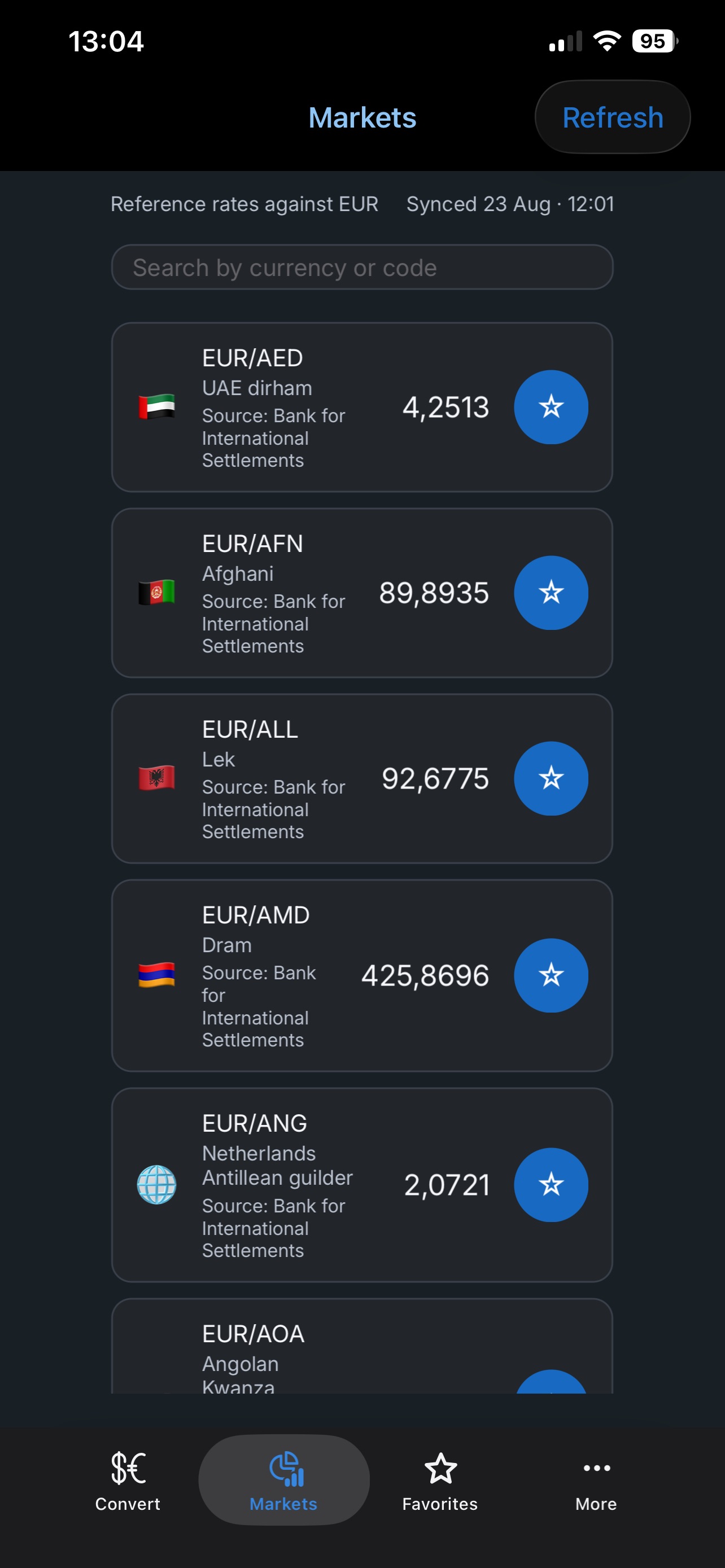
Task: Tap the Armenia flag icon
Action: point(156,975)
